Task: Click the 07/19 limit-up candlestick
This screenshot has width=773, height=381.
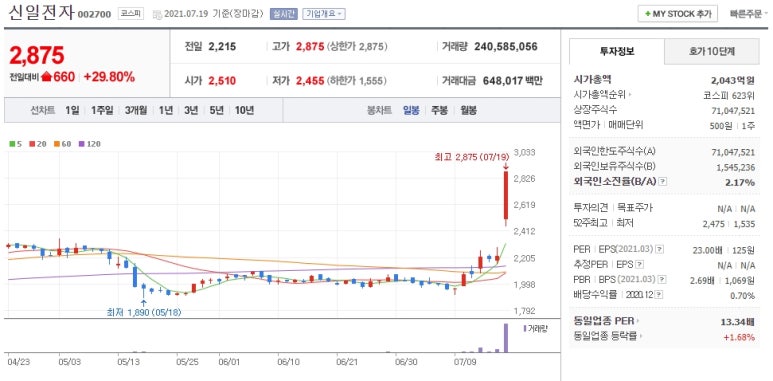Action: (x=506, y=196)
